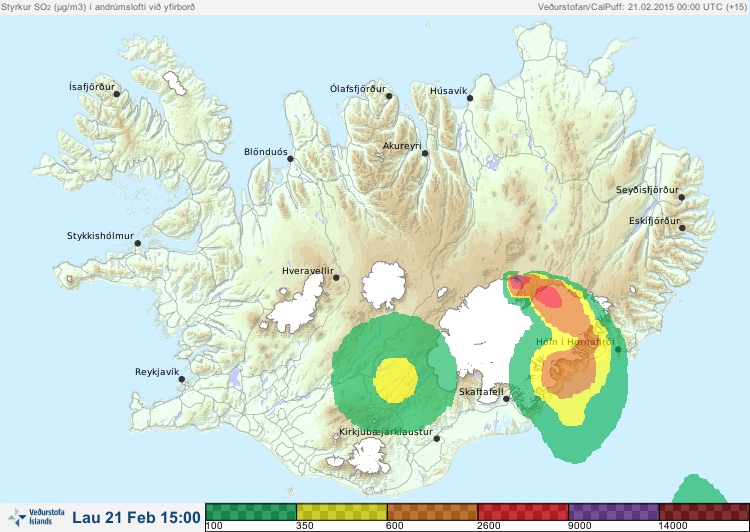Image resolution: width=750 pixels, height=532 pixels.
Task: Click the Reykjavík location dot
Action: (x=182, y=379)
